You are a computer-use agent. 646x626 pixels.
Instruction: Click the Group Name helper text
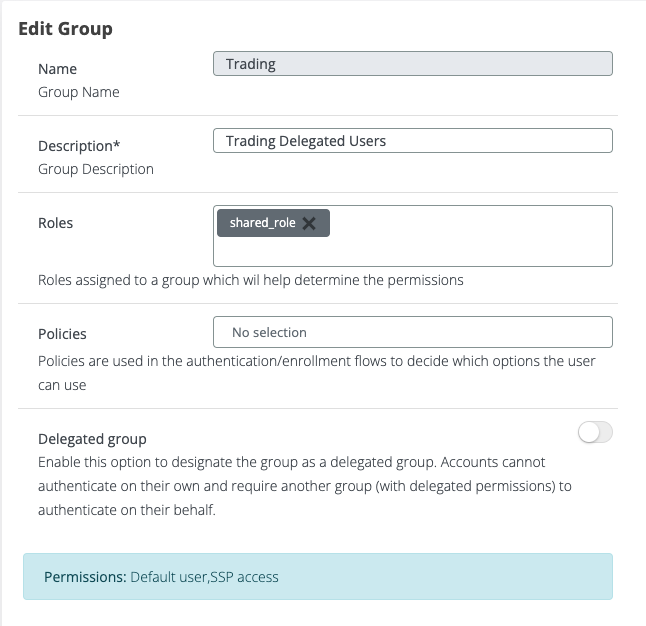78,92
